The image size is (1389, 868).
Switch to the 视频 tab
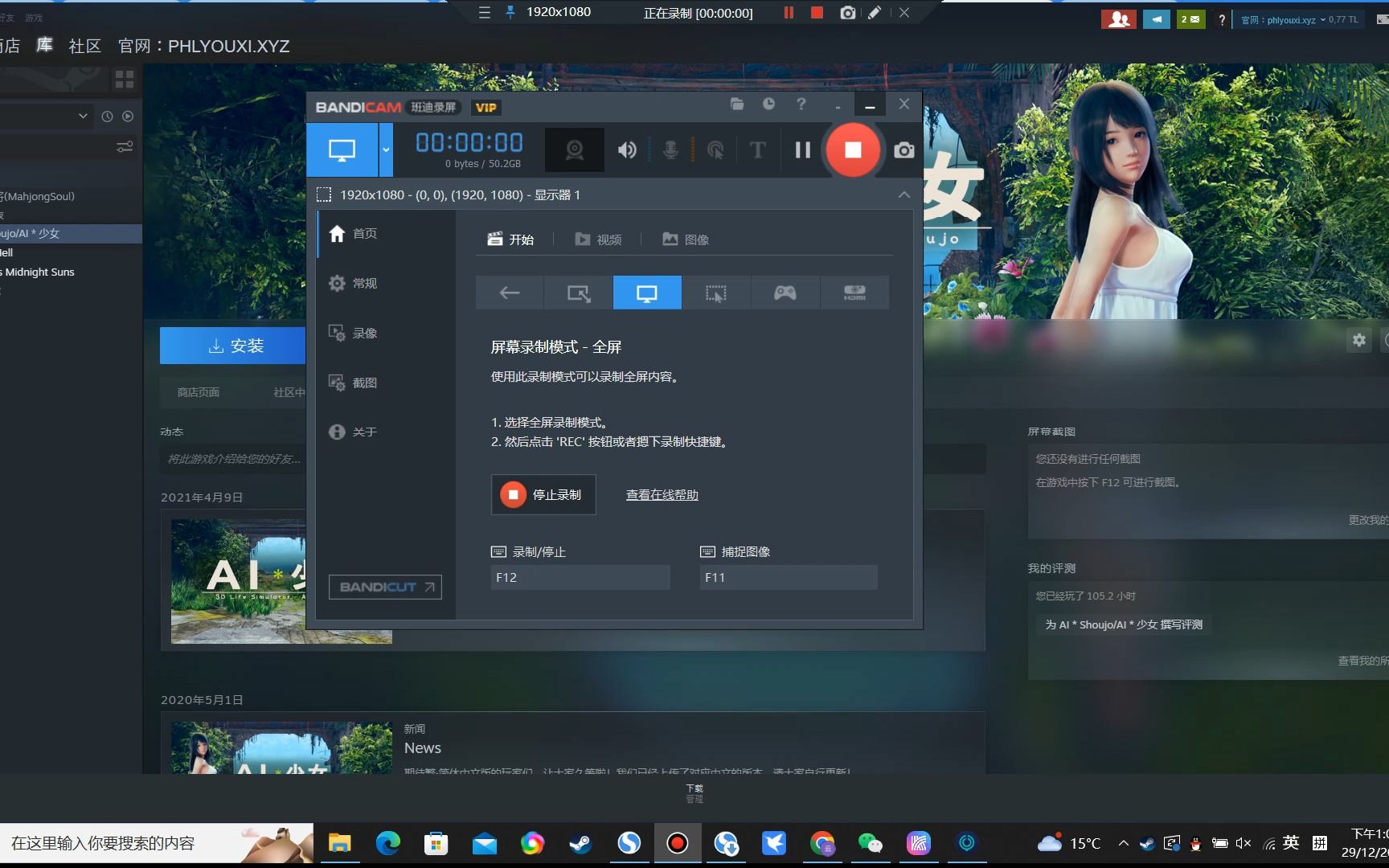click(x=599, y=239)
